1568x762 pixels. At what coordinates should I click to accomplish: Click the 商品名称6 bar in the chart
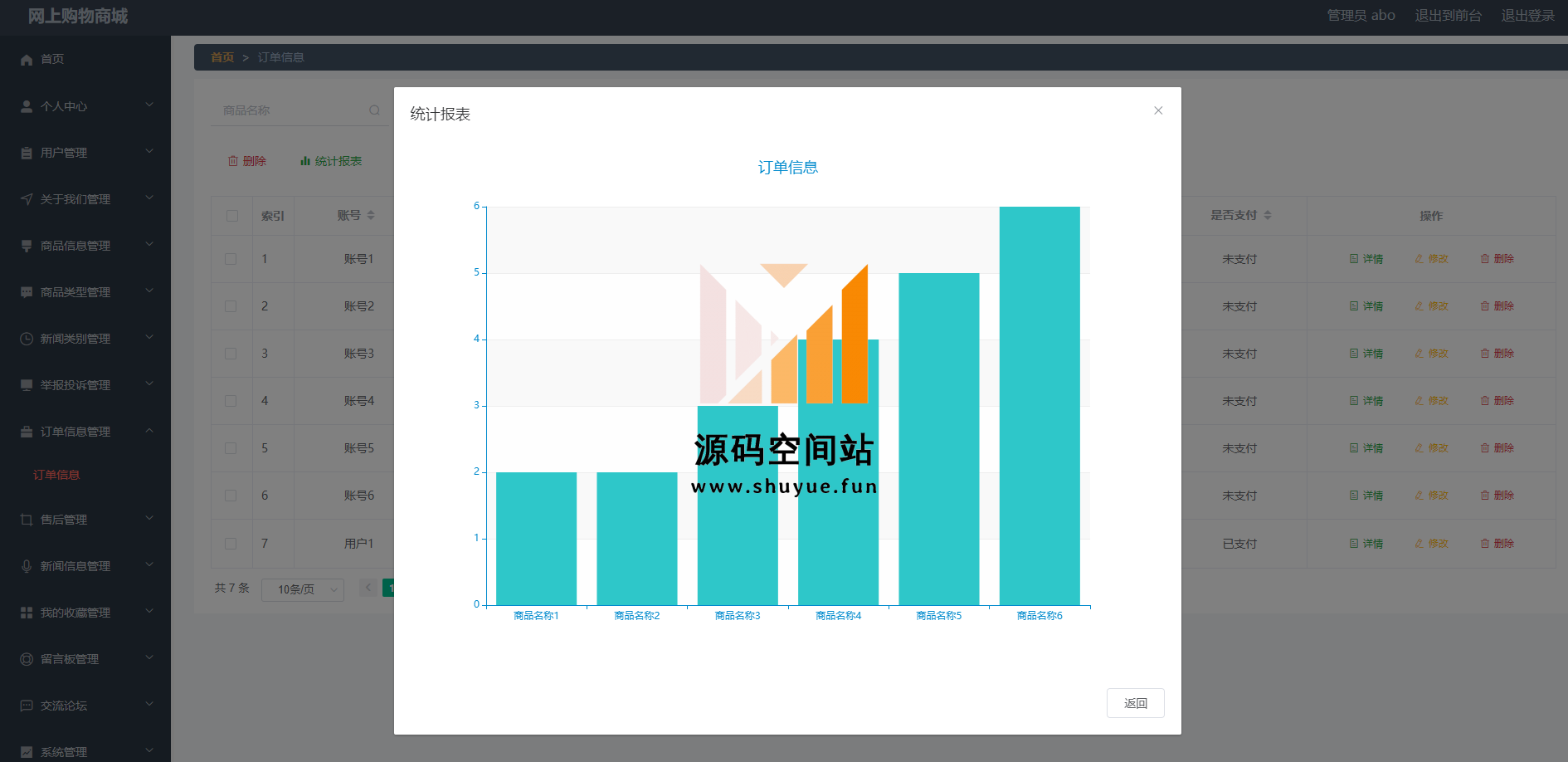1040,406
